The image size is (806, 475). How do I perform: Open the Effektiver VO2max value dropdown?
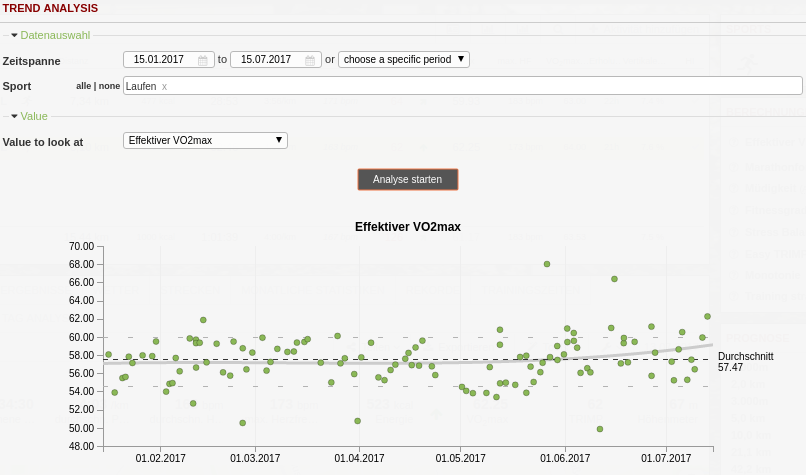click(x=205, y=140)
